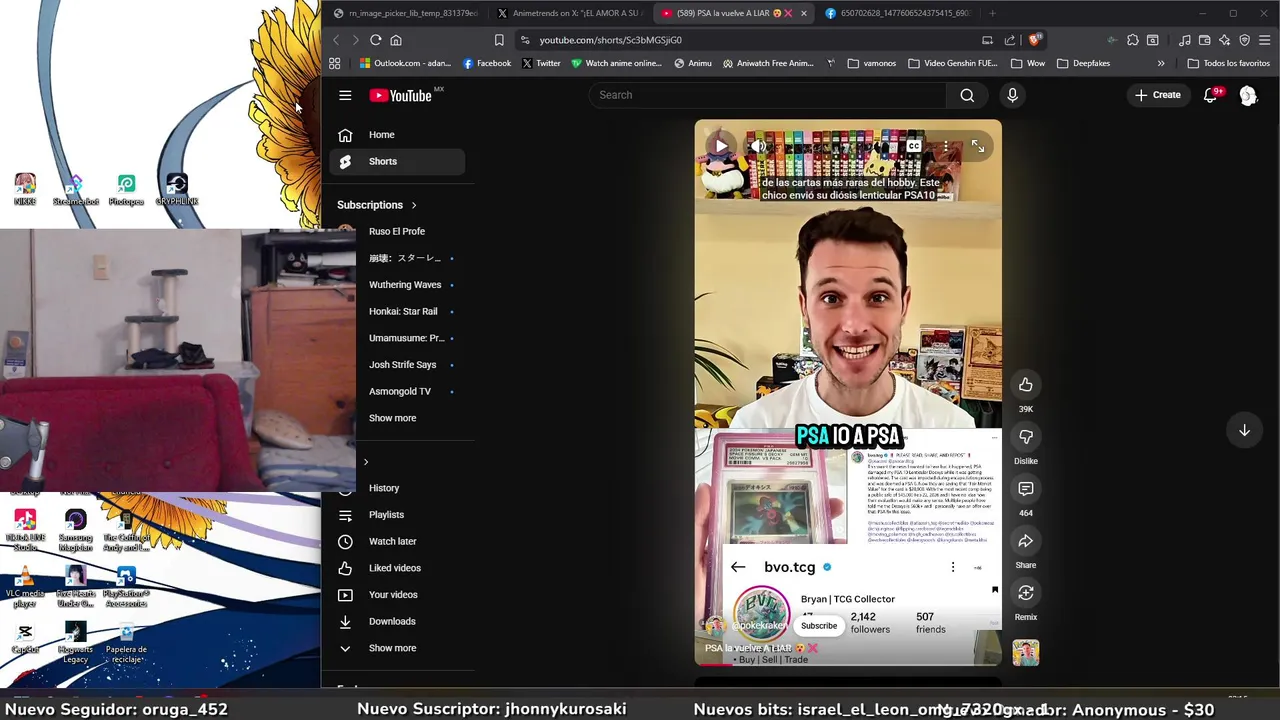The width and height of the screenshot is (1280, 720).
Task: Click the Brave Shields icon
Action: pyautogui.click(x=1034, y=40)
